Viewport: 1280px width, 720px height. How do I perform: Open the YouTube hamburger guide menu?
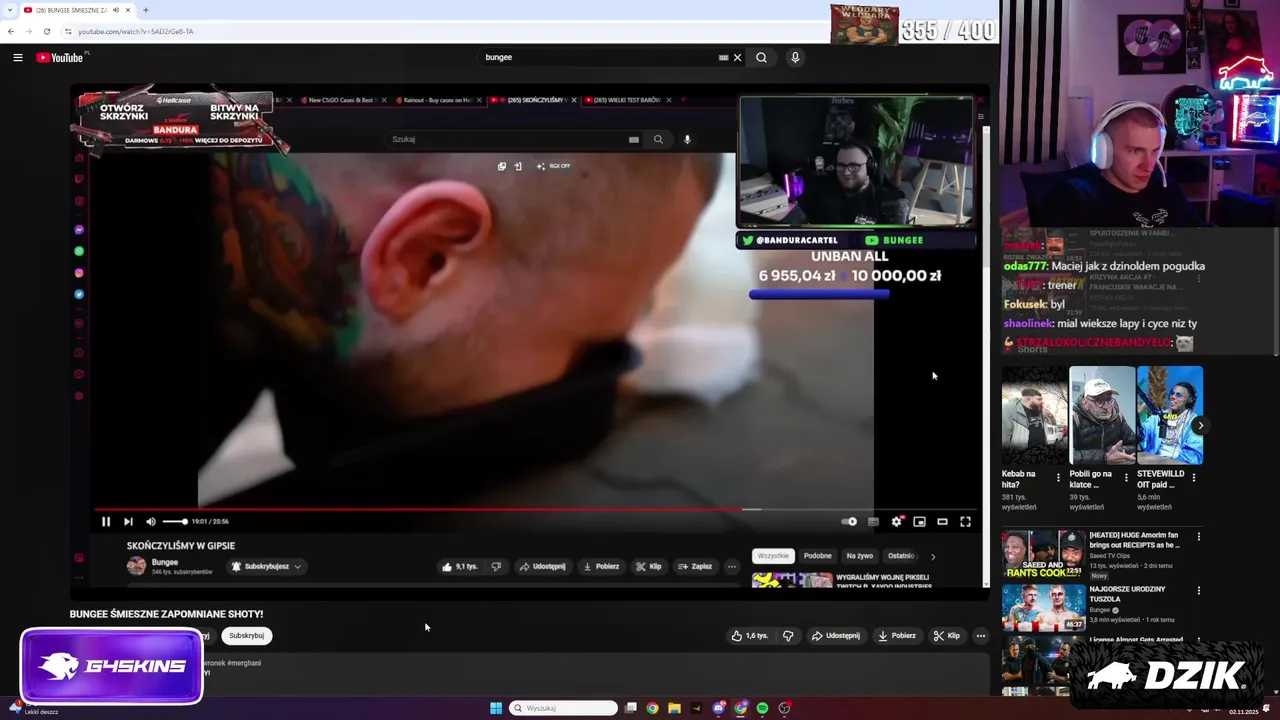pyautogui.click(x=18, y=58)
